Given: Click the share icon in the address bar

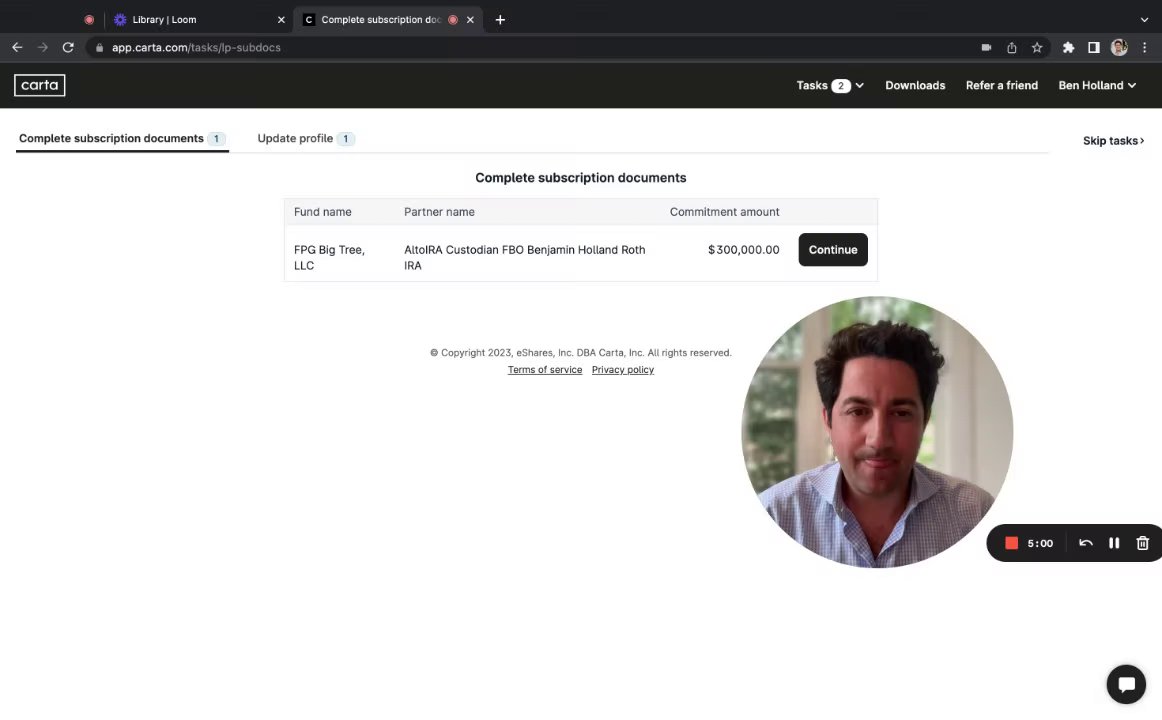Looking at the screenshot, I should tap(1012, 47).
